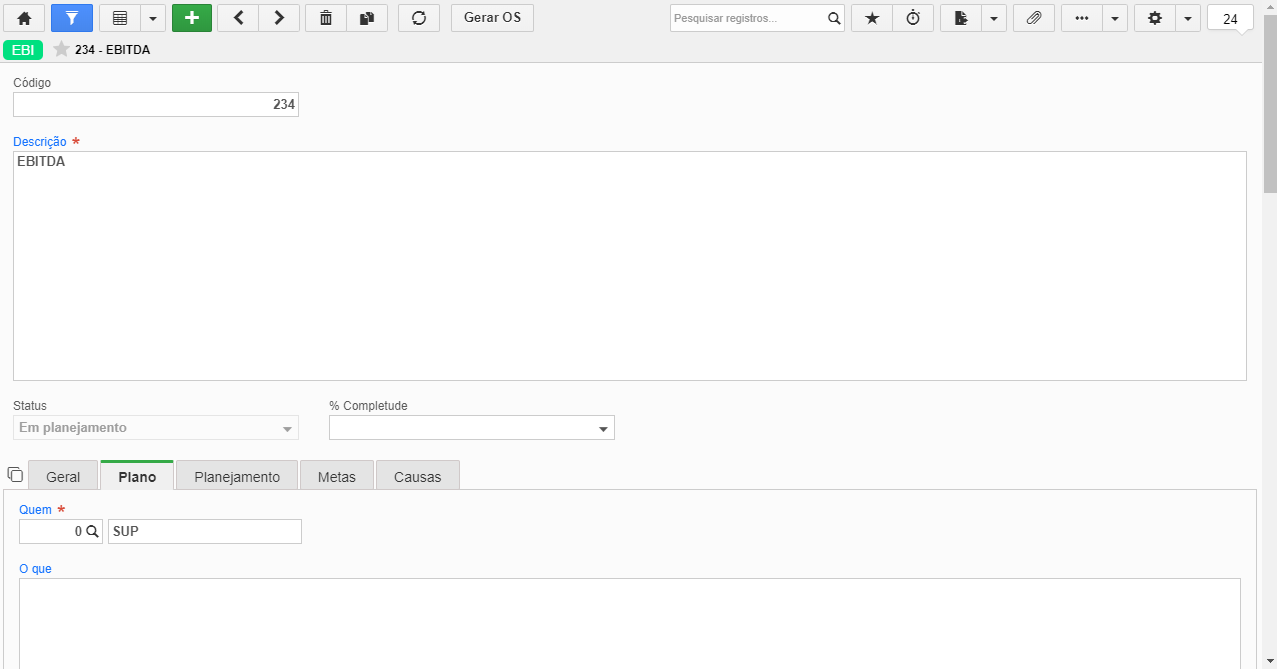Click in the Descrição text area

pyautogui.click(x=630, y=266)
